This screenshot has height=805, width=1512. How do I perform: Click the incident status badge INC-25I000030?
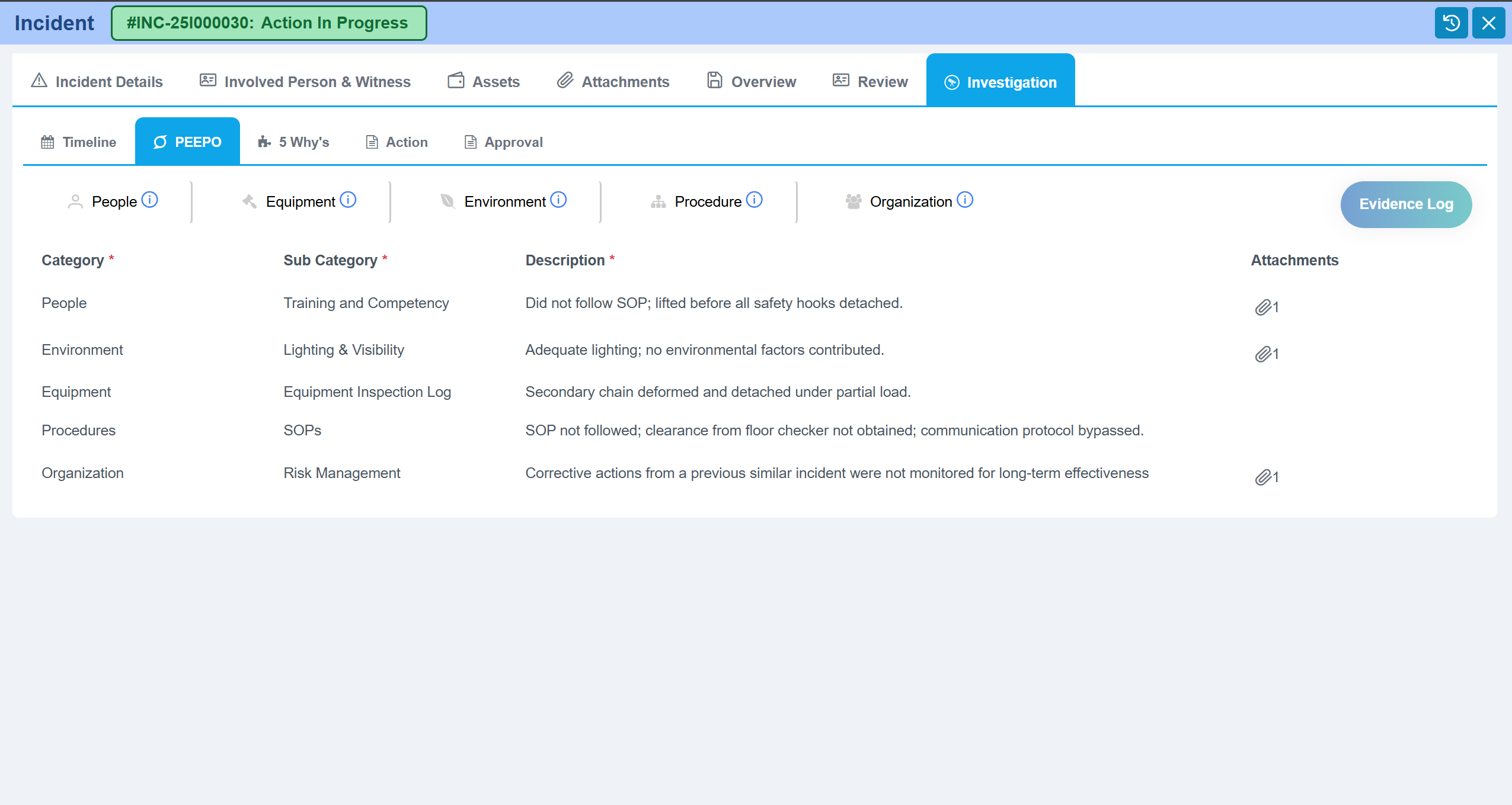click(x=268, y=23)
